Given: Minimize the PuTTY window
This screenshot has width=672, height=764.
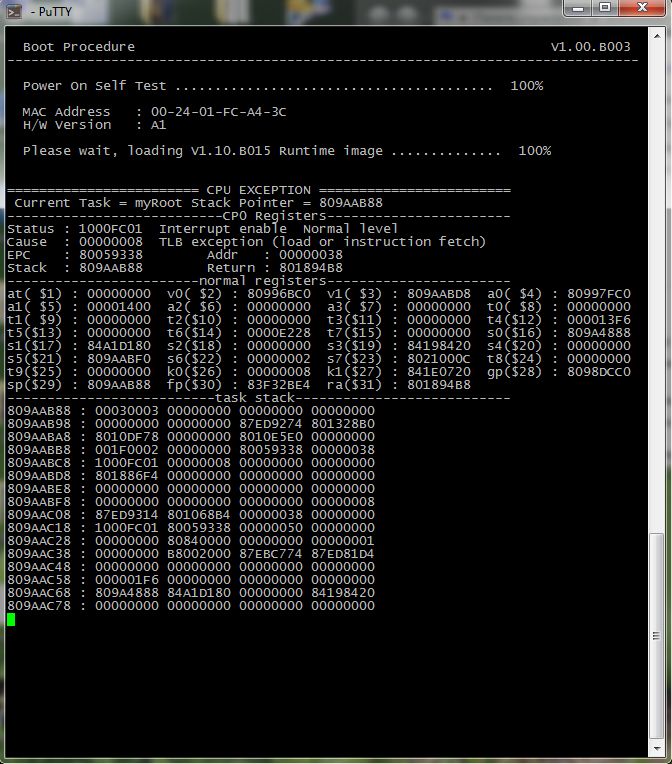Looking at the screenshot, I should [578, 8].
